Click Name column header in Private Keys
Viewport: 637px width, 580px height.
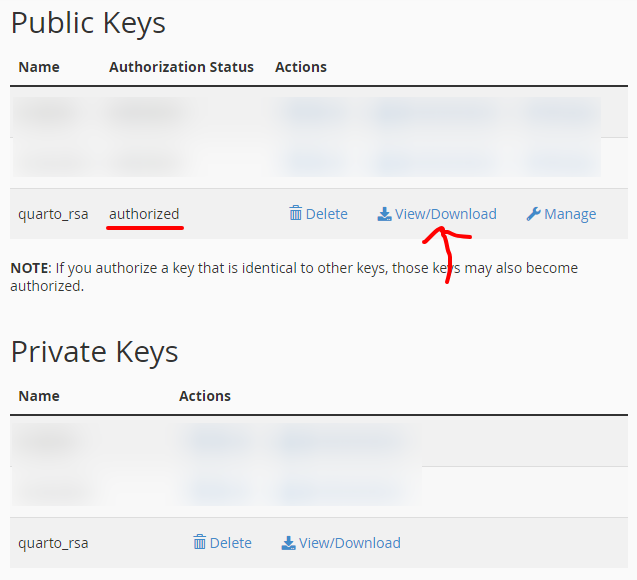pos(39,396)
